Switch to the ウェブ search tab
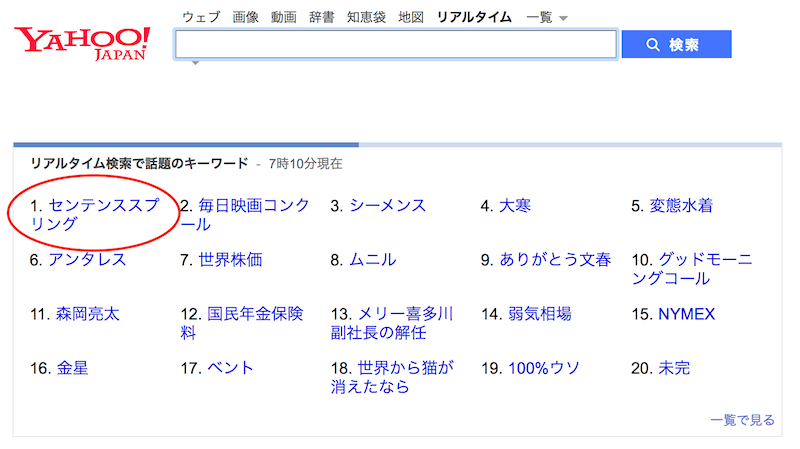The width and height of the screenshot is (800, 449). pos(201,17)
